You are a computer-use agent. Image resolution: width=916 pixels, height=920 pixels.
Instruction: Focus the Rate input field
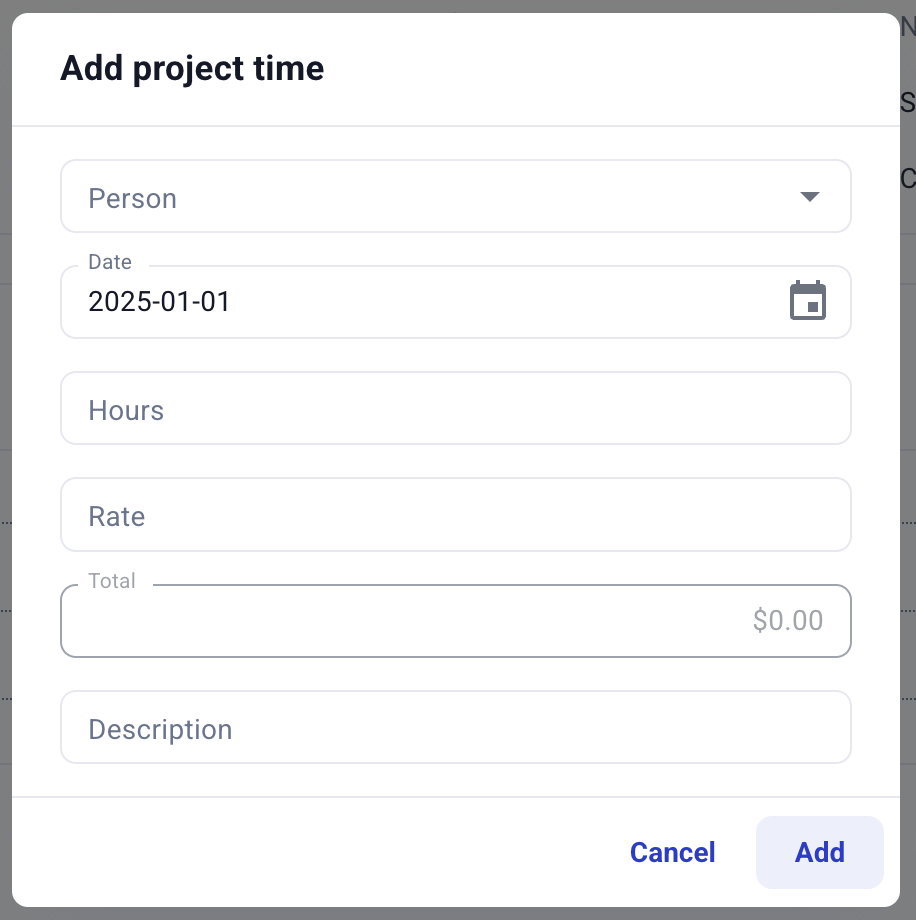click(455, 515)
